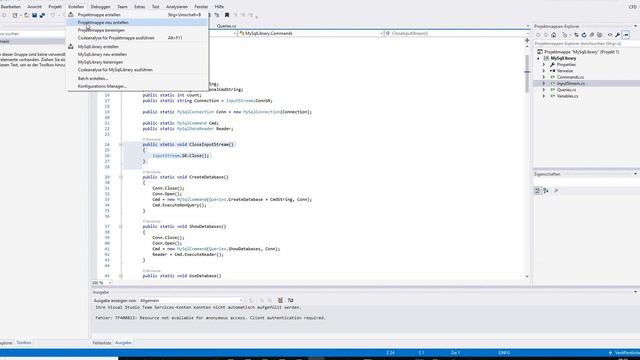The height and width of the screenshot is (360, 640).
Task: Open the CloseInputStream member dropdown
Action: click(x=456, y=33)
